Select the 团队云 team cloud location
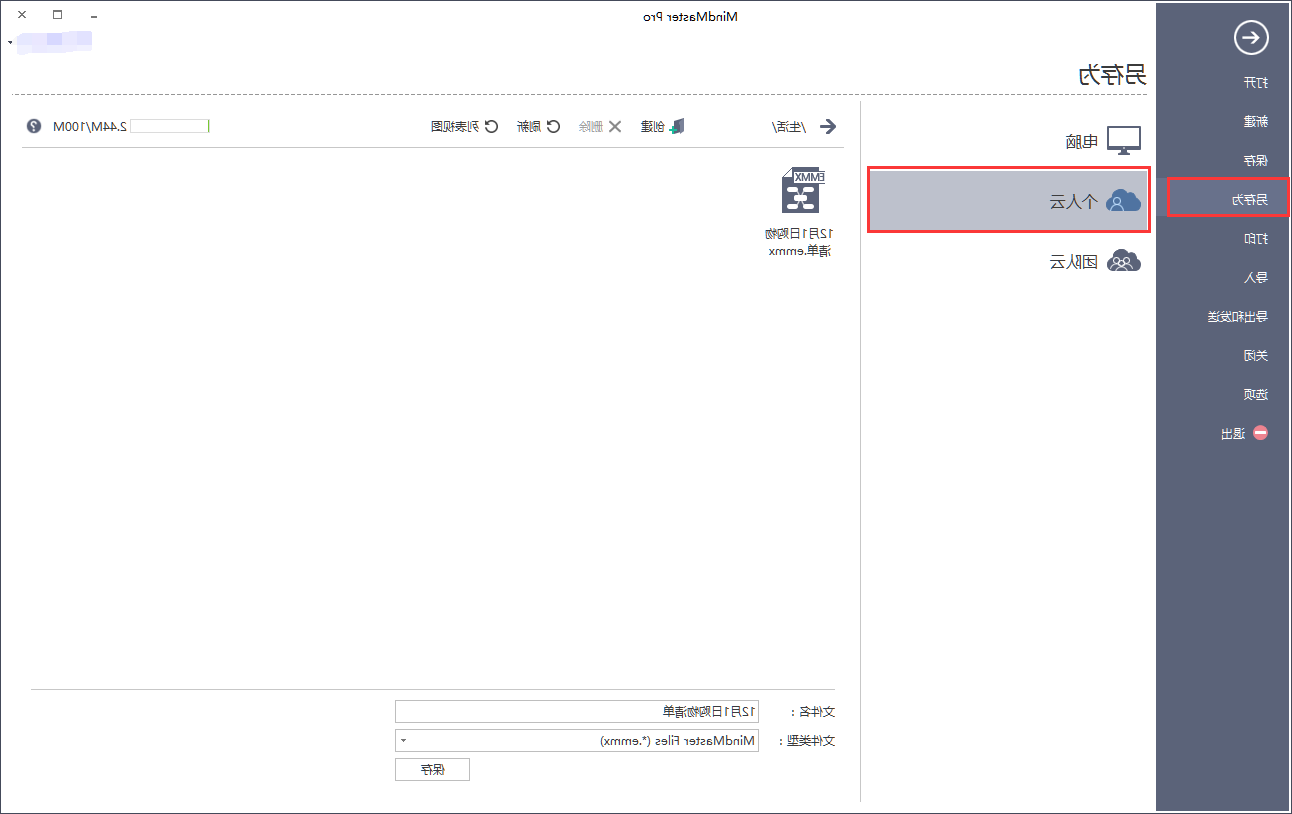This screenshot has height=814, width=1292. click(1008, 262)
